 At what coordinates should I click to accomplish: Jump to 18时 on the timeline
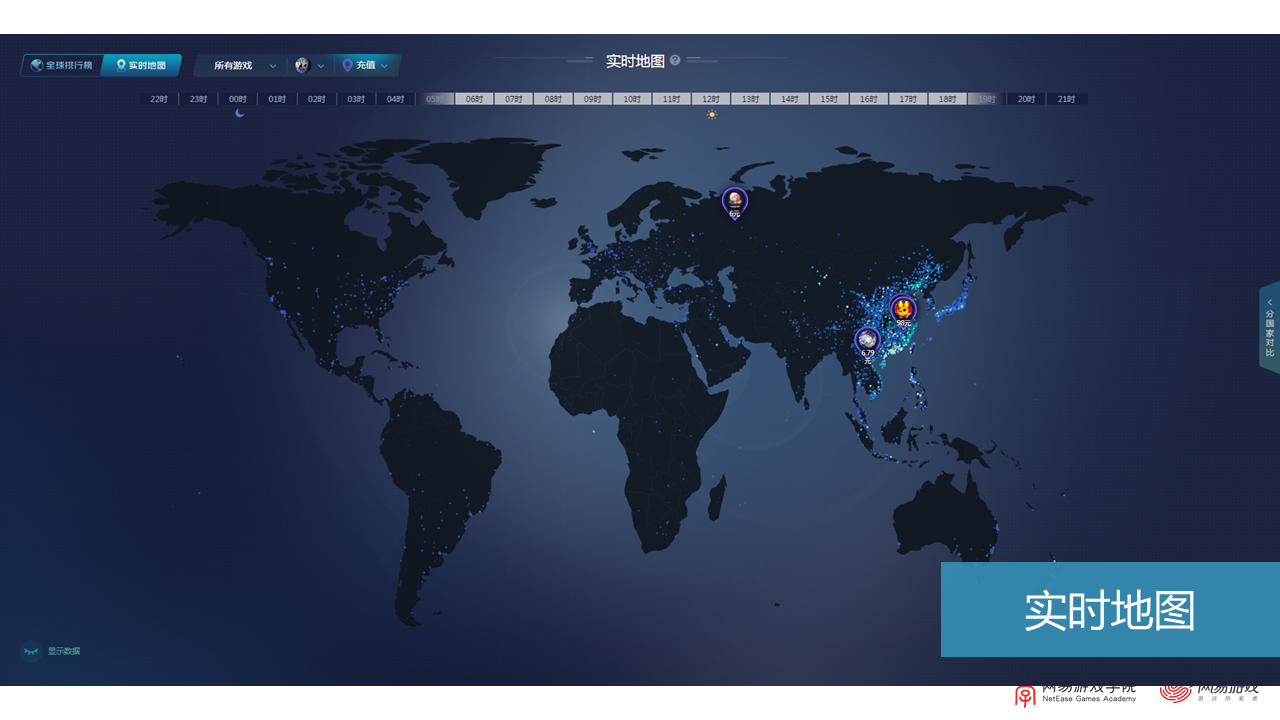[947, 99]
